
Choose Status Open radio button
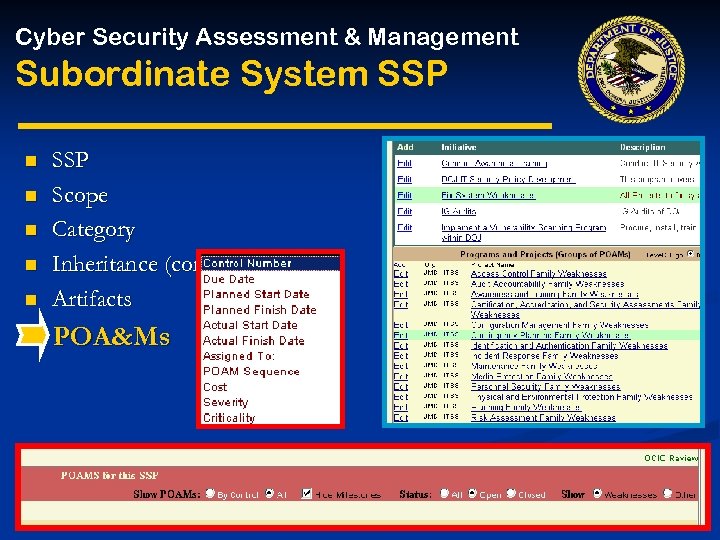coord(472,494)
